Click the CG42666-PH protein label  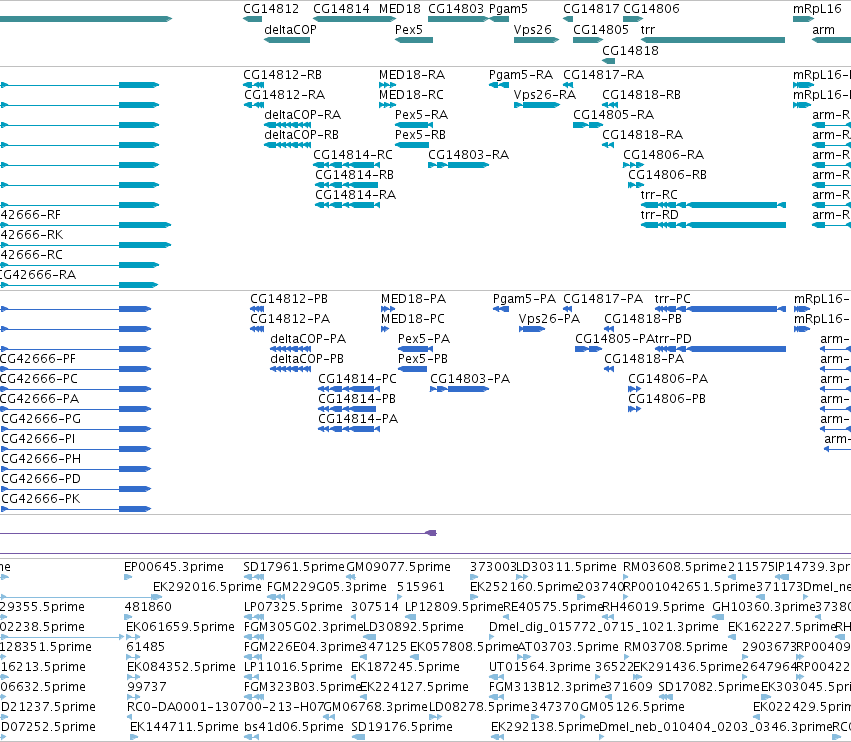click(x=41, y=459)
